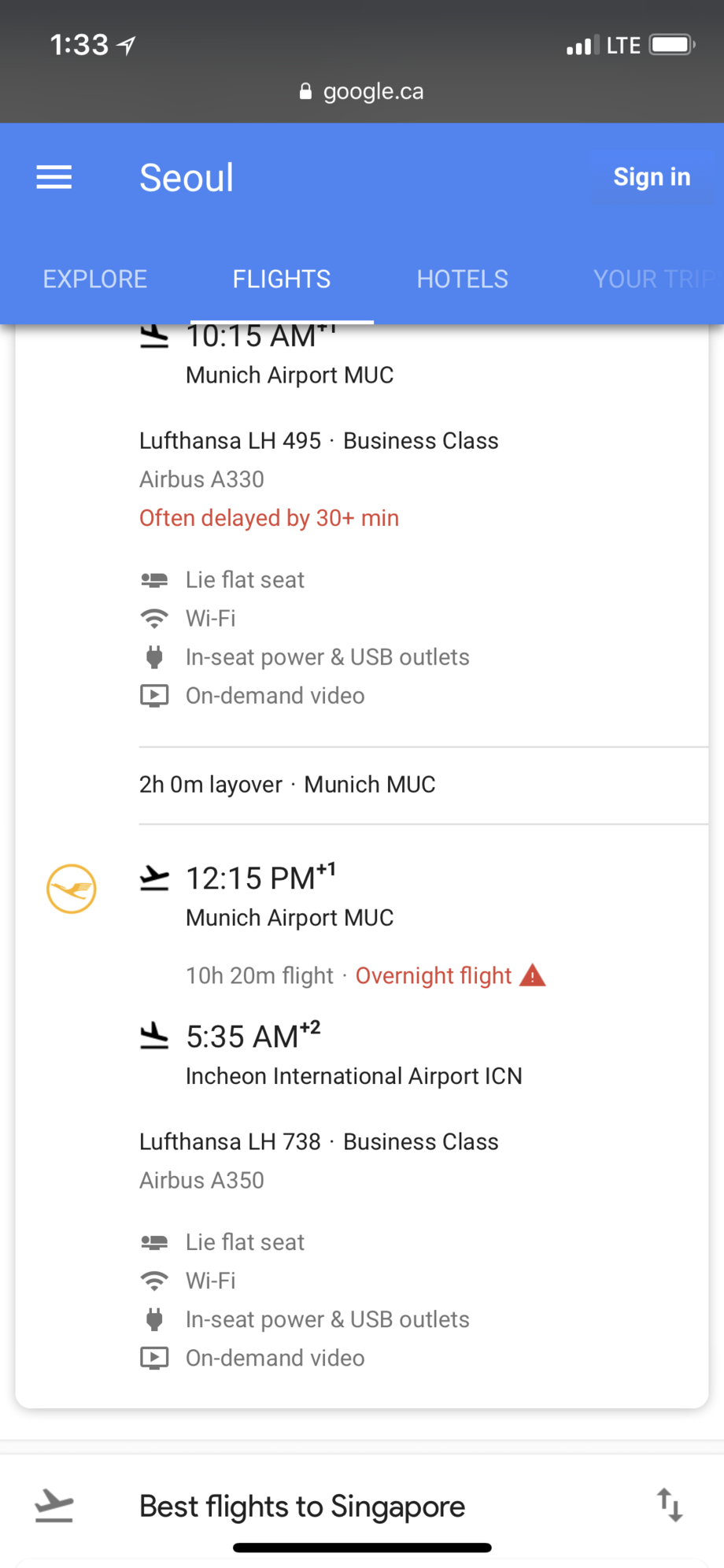The height and width of the screenshot is (1568, 724).
Task: Open the Hotels tab
Action: click(x=463, y=279)
